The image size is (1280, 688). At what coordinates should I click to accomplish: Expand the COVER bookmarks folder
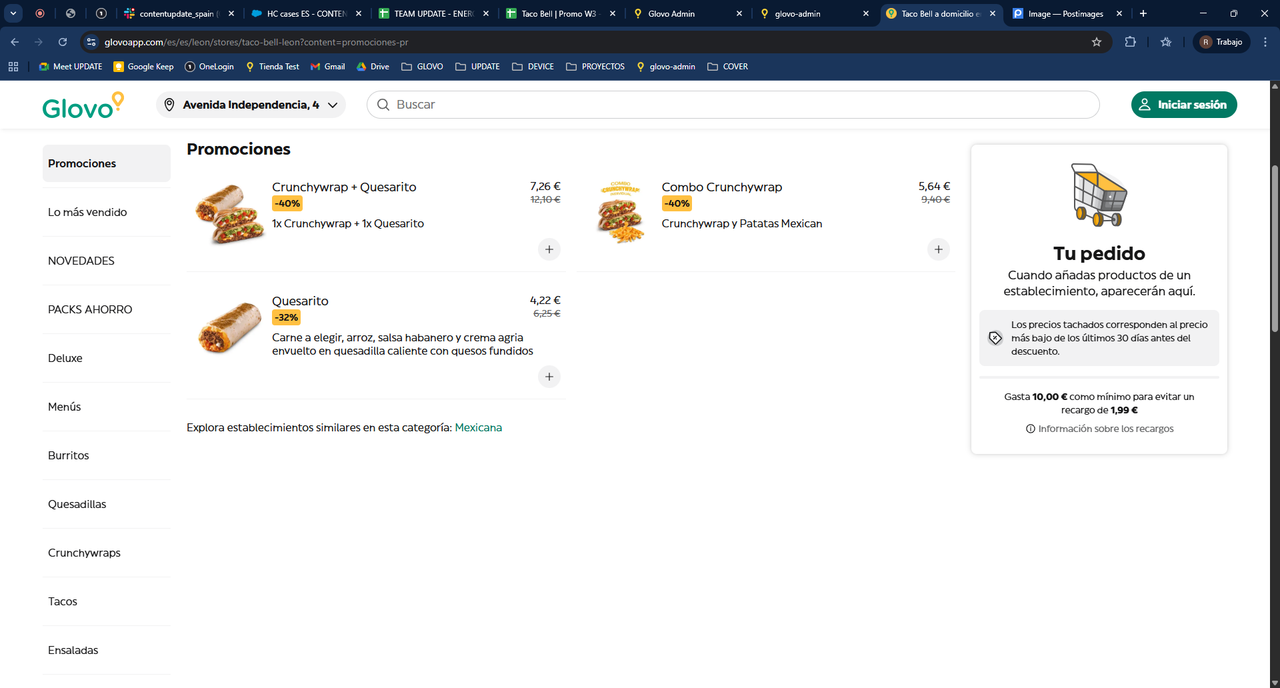[x=727, y=67]
